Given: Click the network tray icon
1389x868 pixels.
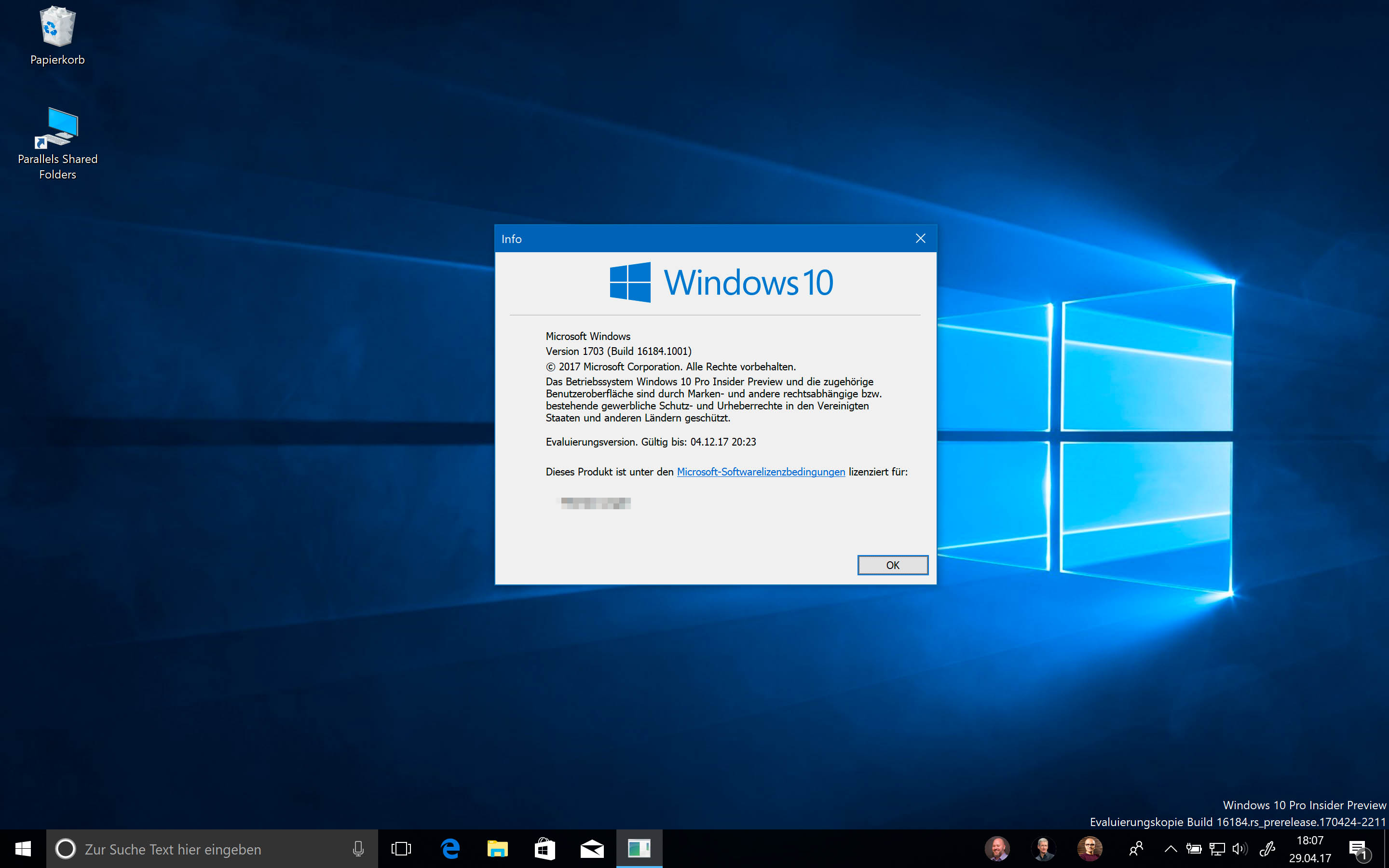Looking at the screenshot, I should pos(1217,849).
